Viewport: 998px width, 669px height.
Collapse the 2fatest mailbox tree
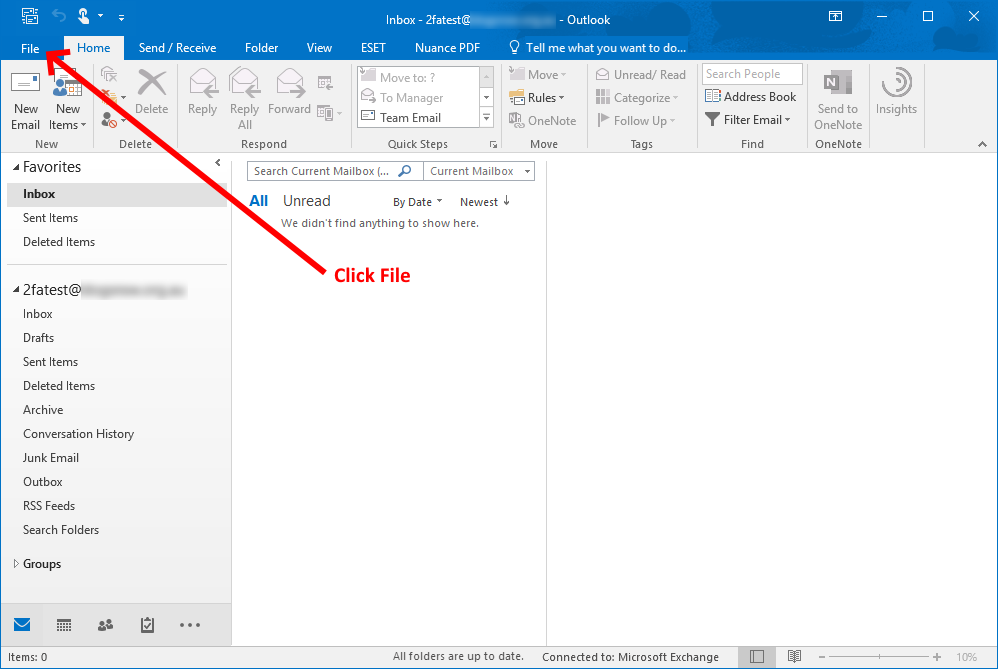click(x=16, y=290)
